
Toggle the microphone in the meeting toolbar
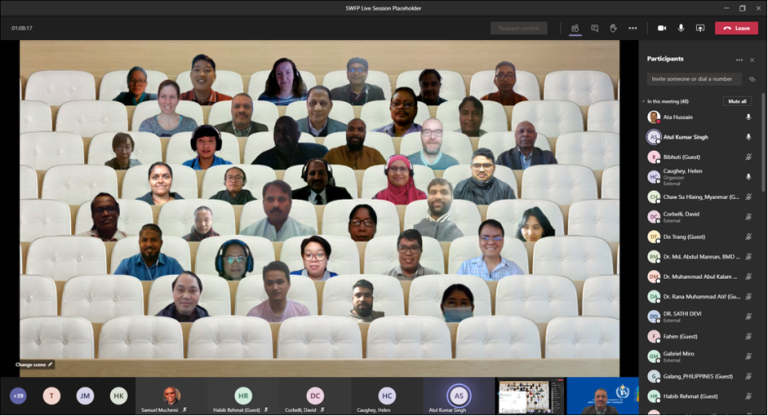point(681,28)
